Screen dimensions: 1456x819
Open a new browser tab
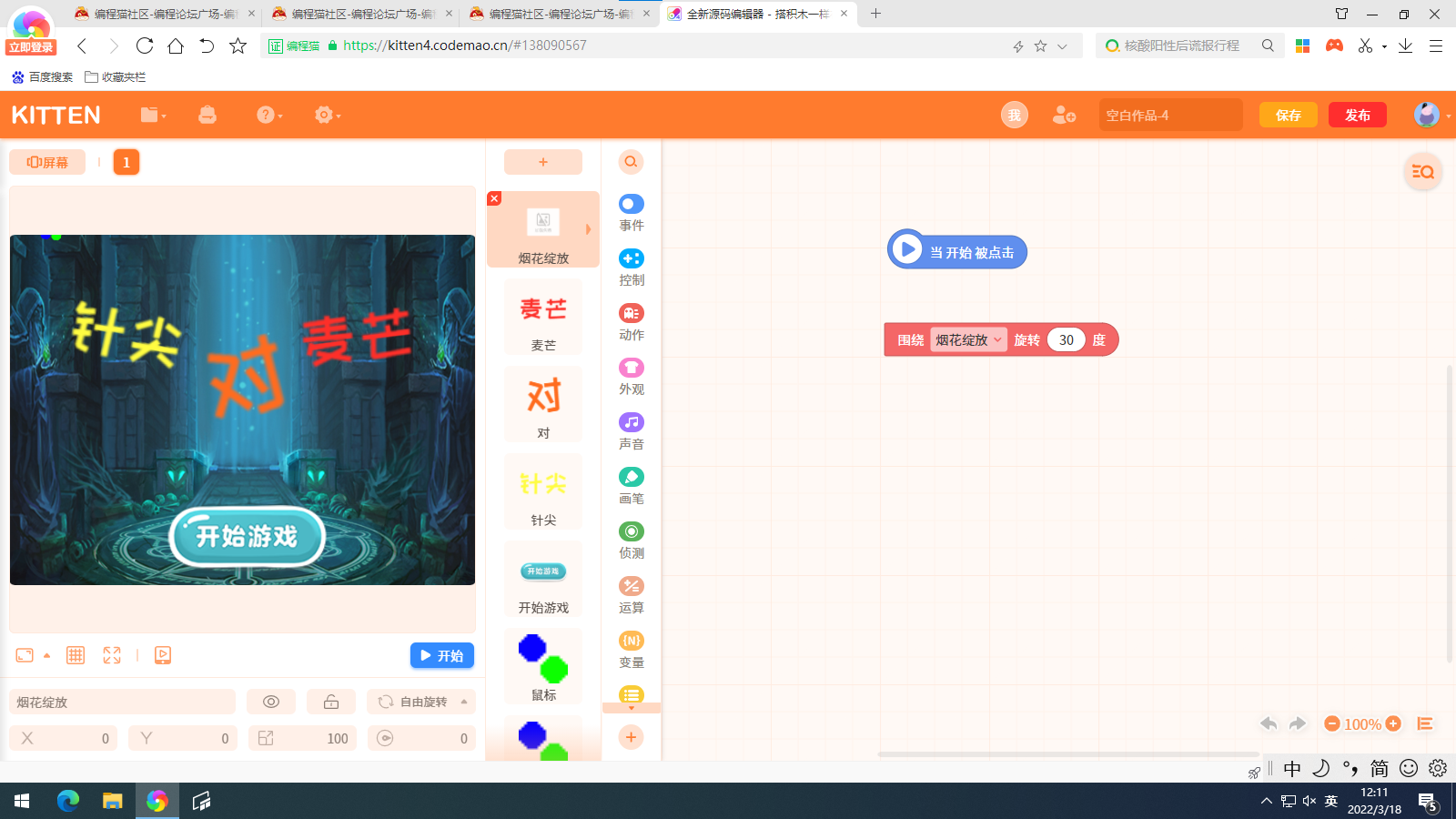(875, 14)
